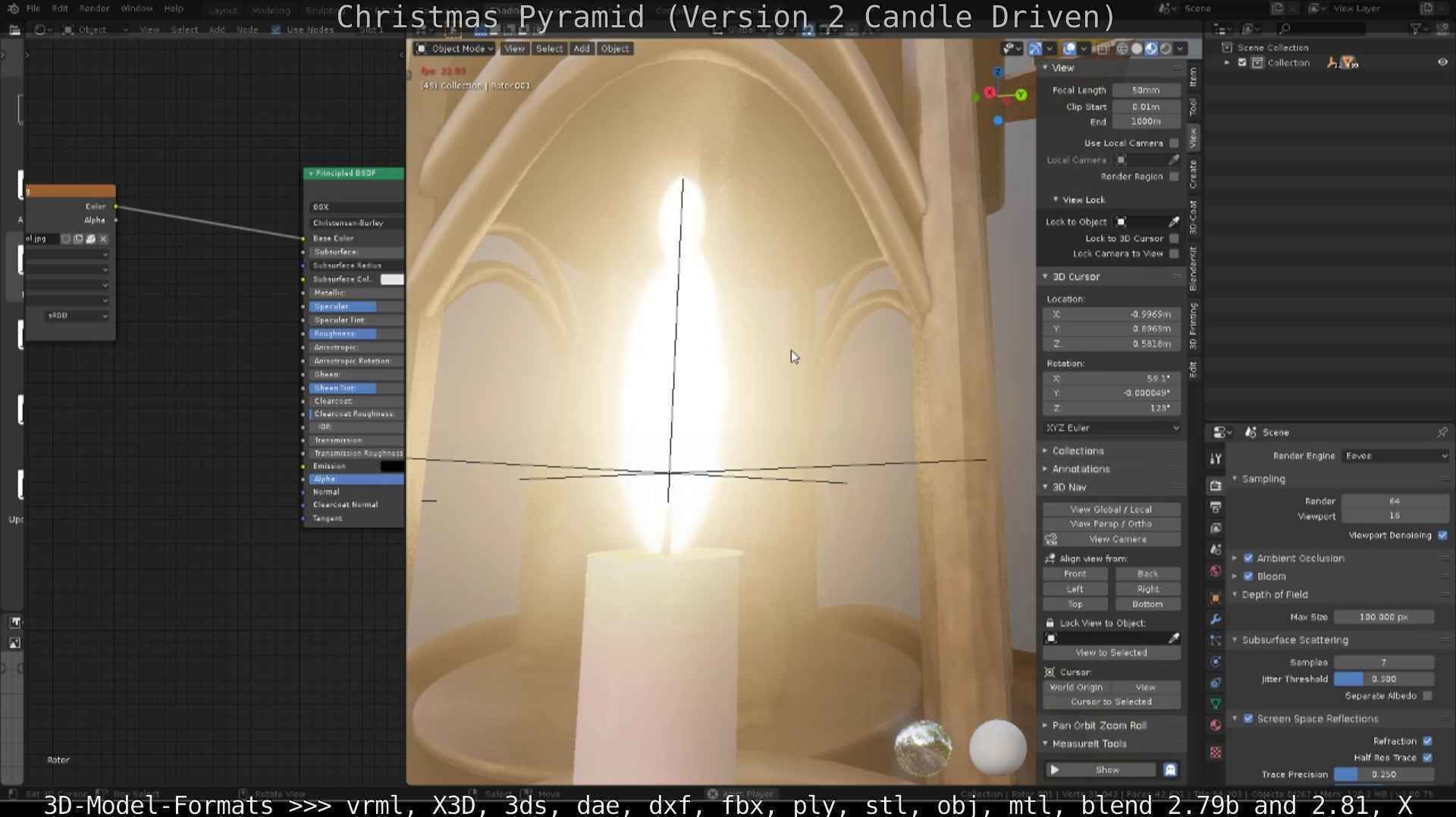This screenshot has width=1456, height=817.
Task: Toggle viewport overlays icon
Action: (x=1069, y=49)
